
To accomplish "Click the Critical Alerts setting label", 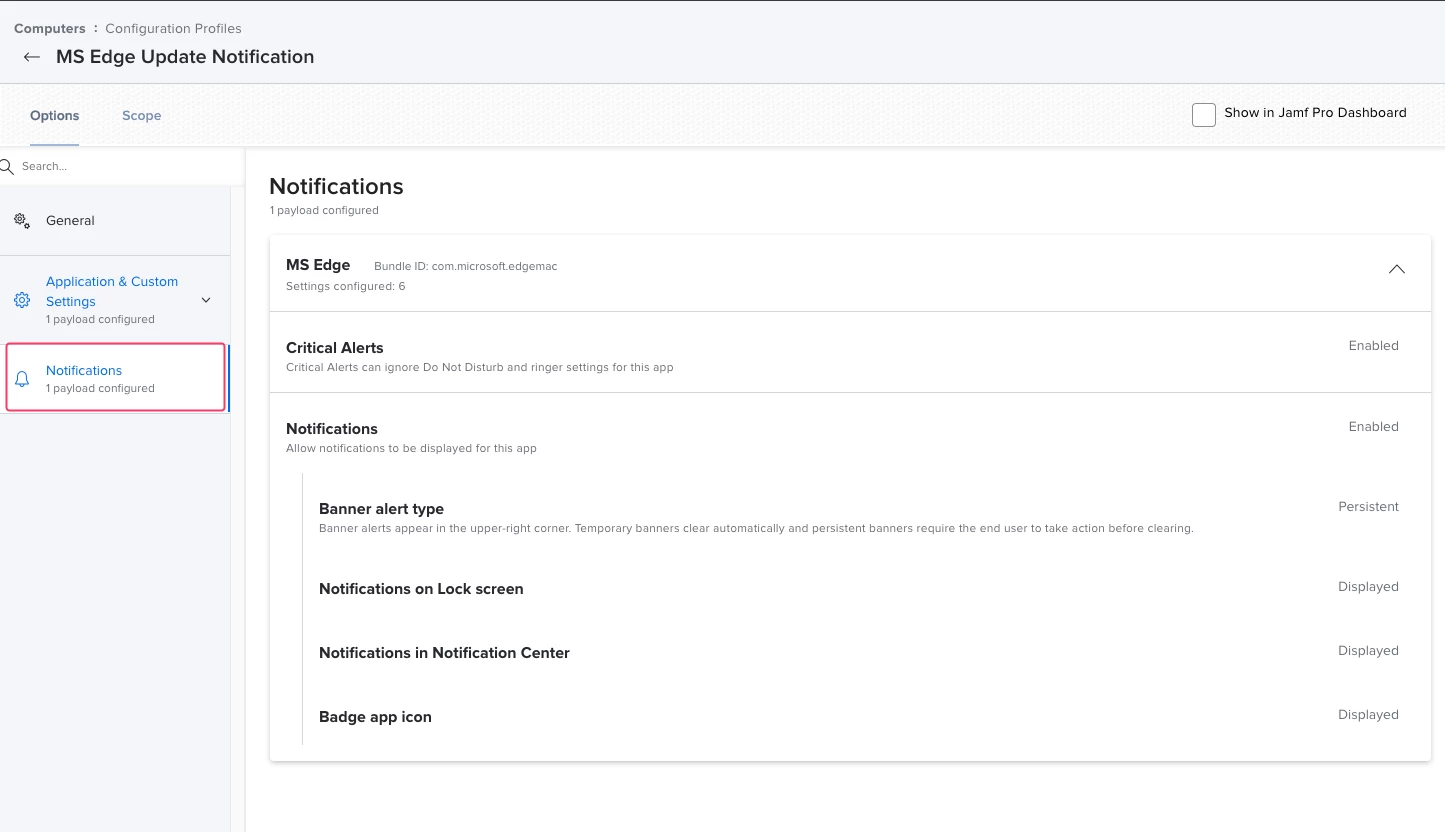I will [x=335, y=348].
